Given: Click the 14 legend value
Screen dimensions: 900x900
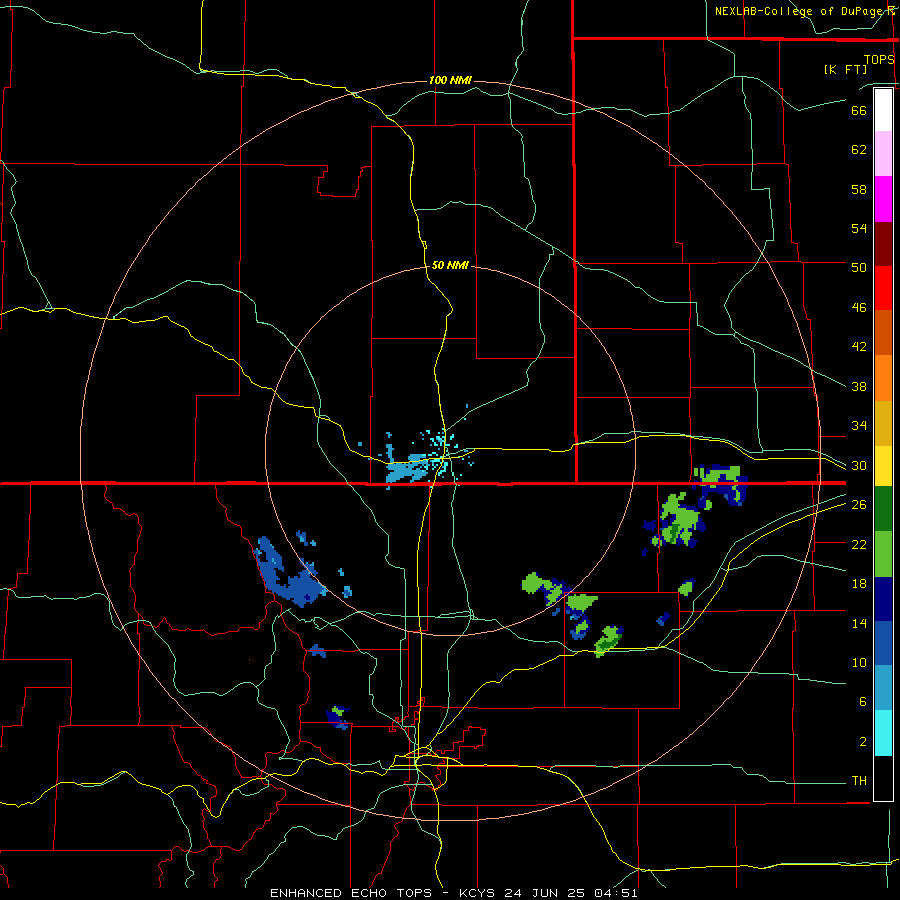Looking at the screenshot, I should (x=859, y=623).
